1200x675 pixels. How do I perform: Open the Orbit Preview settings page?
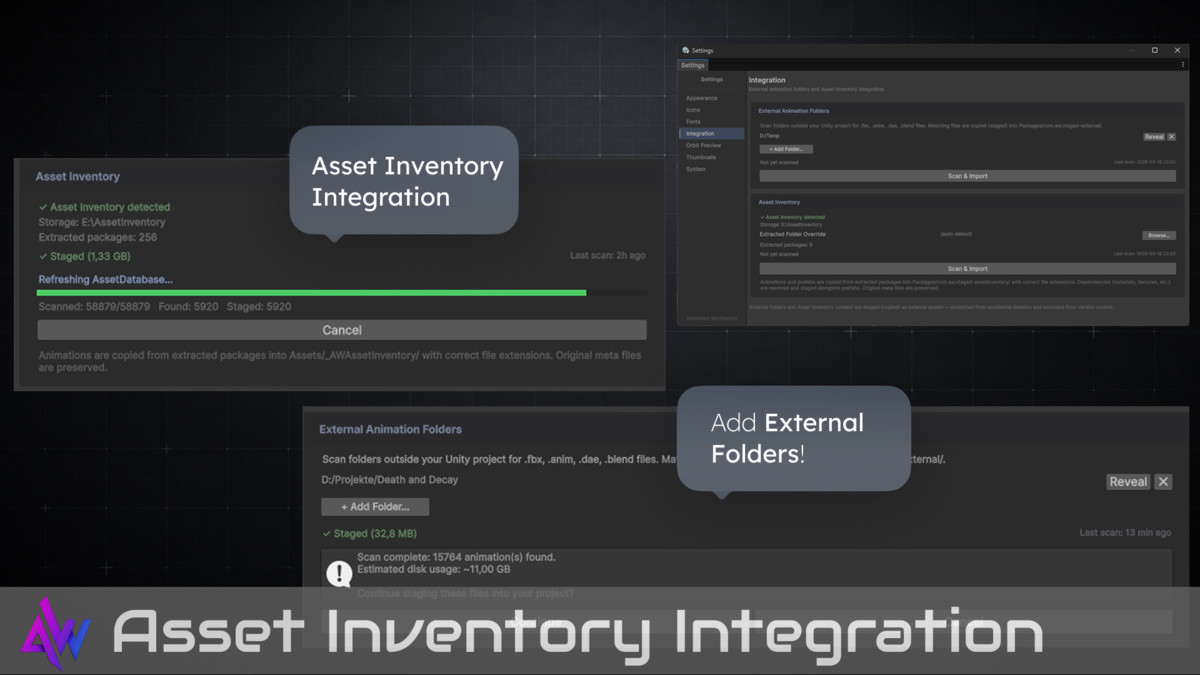point(703,145)
